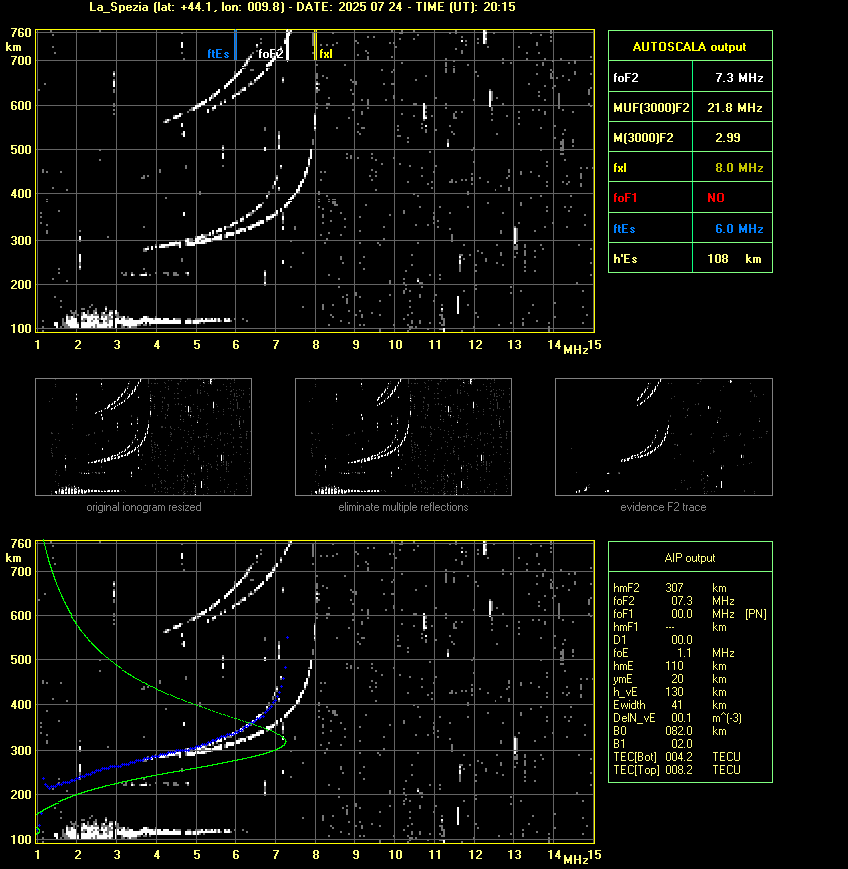Click the La_Spezia date and time title

pyautogui.click(x=302, y=7)
